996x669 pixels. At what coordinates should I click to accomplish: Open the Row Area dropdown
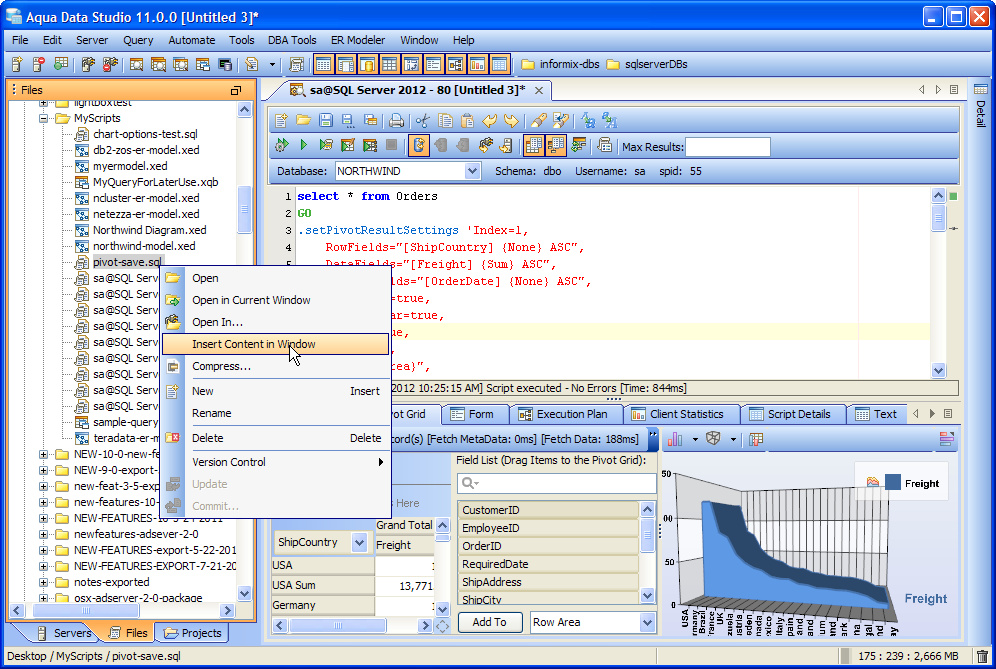647,623
